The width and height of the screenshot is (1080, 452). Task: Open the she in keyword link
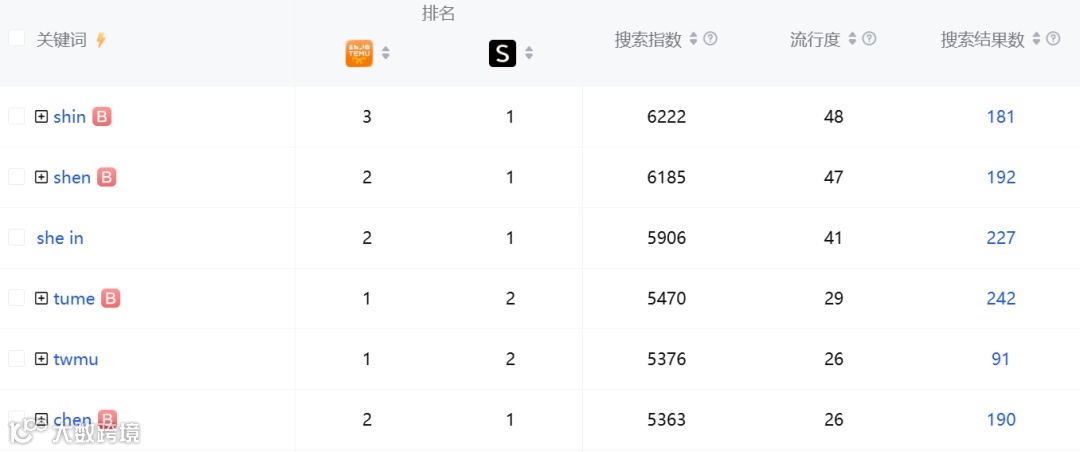[60, 238]
